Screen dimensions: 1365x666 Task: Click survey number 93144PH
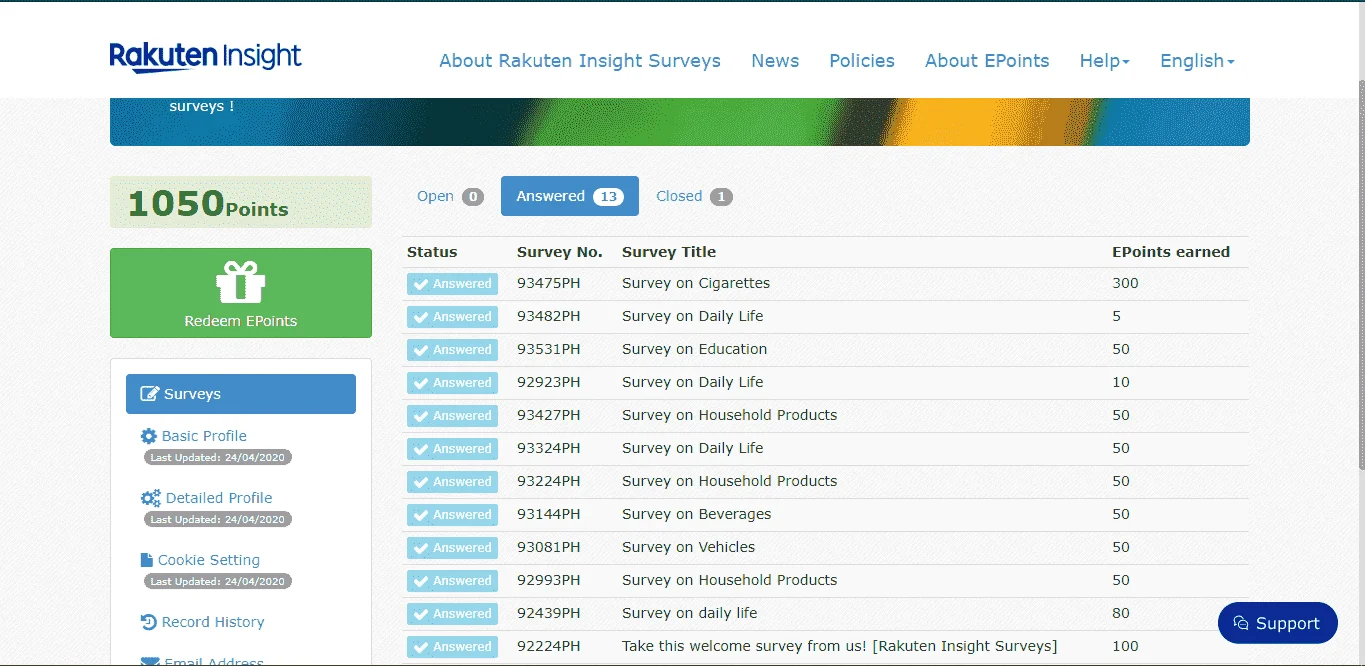click(549, 514)
